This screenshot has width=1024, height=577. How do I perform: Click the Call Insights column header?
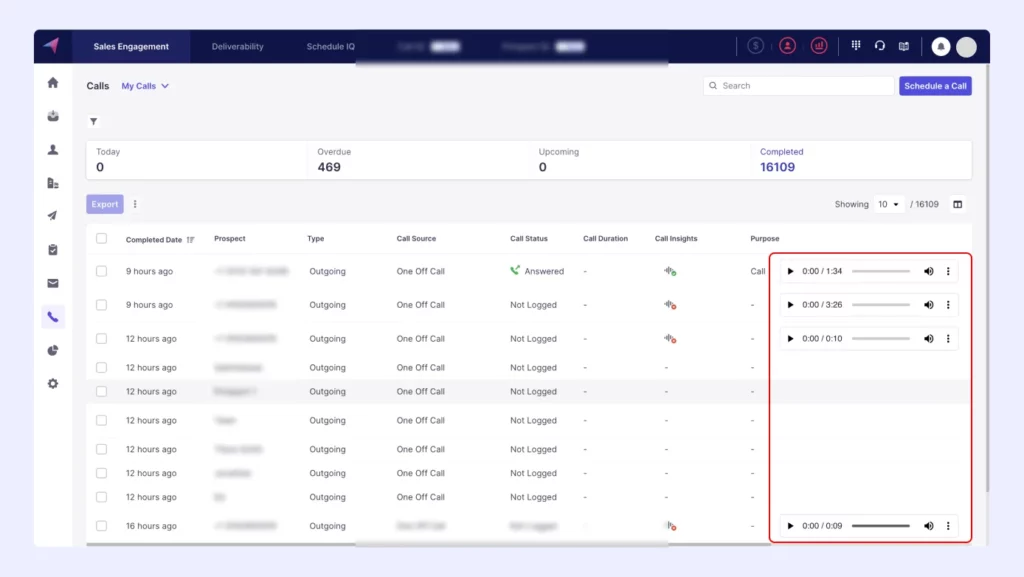tap(676, 238)
